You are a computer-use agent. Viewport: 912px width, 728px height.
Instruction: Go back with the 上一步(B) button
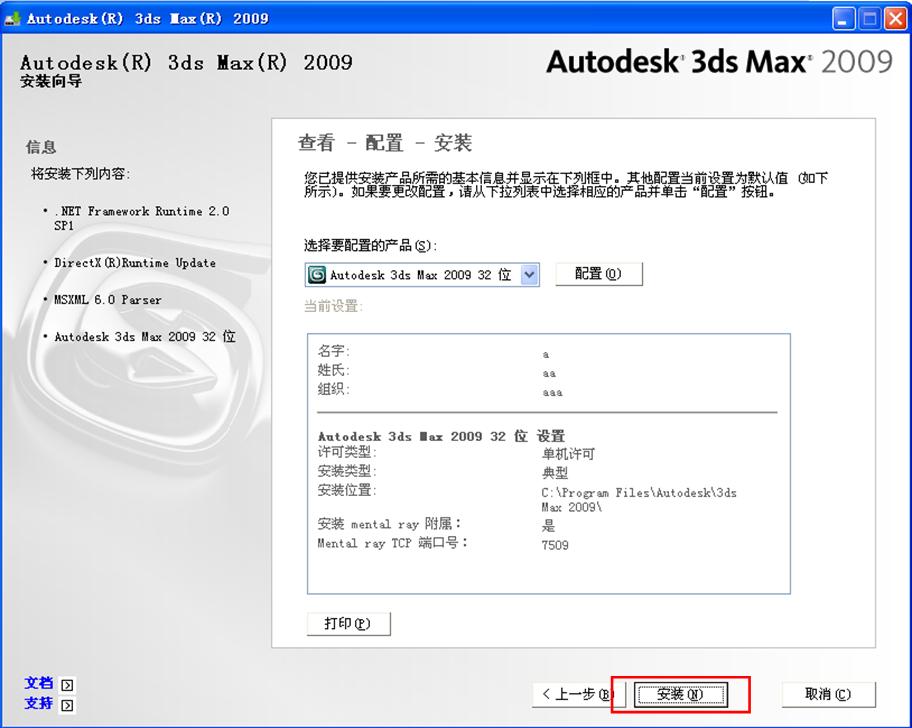(578, 694)
